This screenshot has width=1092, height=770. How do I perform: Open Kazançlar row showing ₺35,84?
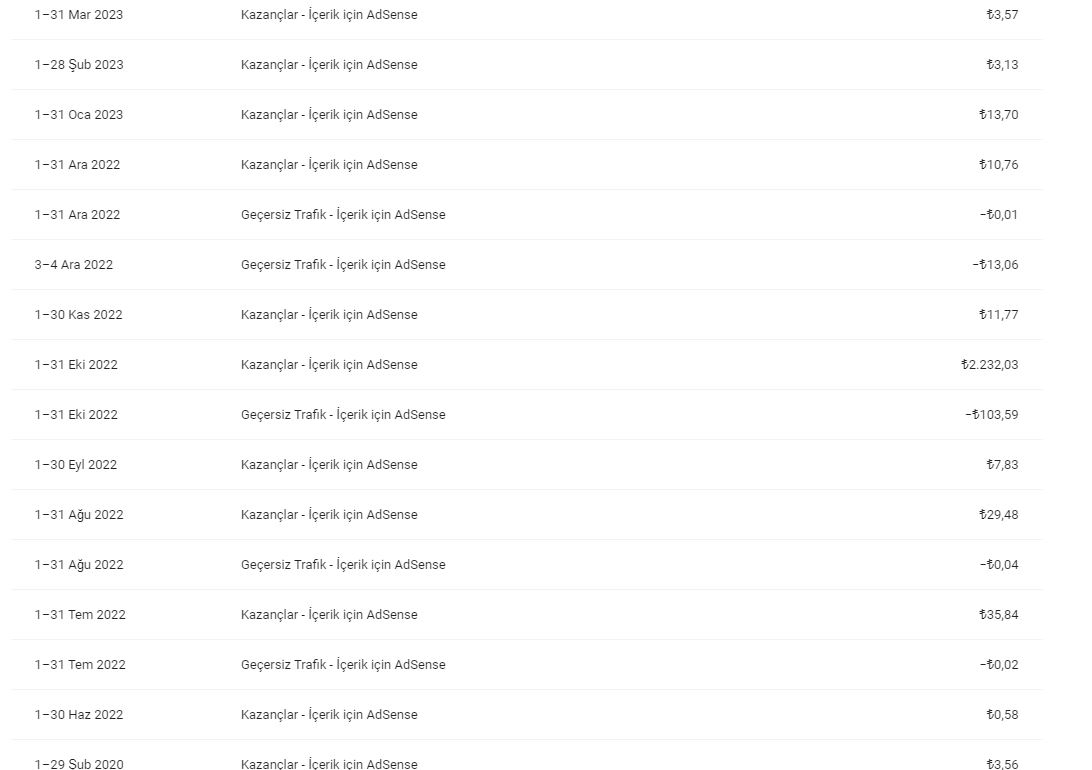[x=527, y=615]
